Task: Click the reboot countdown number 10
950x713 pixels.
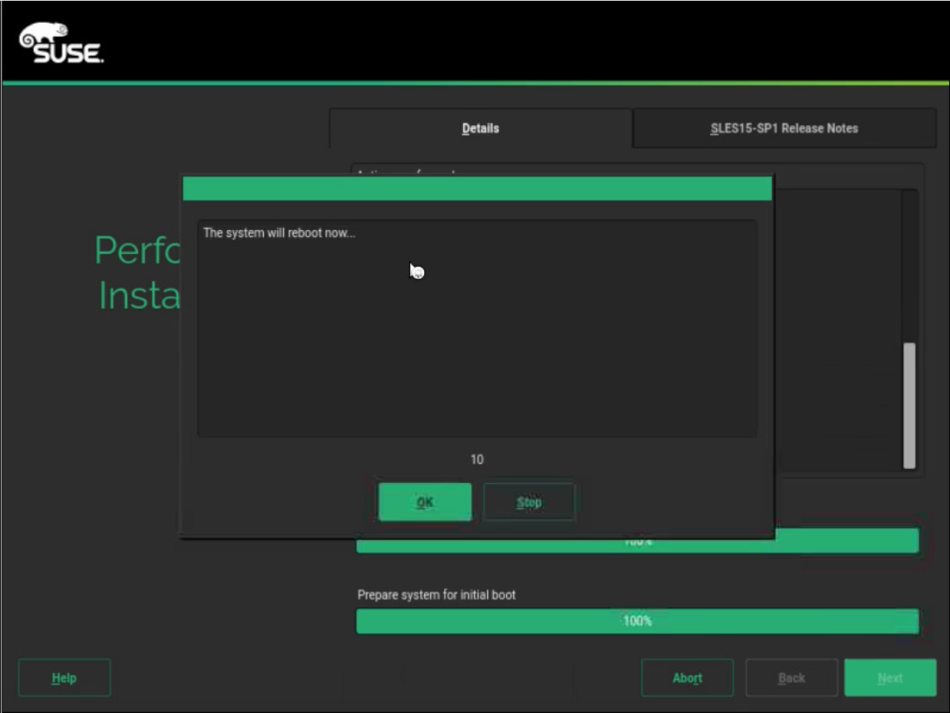Action: pyautogui.click(x=477, y=460)
